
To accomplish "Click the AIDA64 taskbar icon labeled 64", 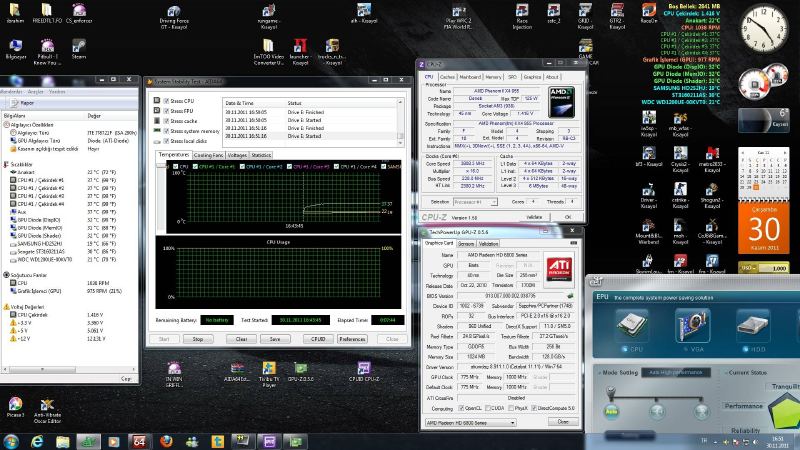I will [x=139, y=441].
